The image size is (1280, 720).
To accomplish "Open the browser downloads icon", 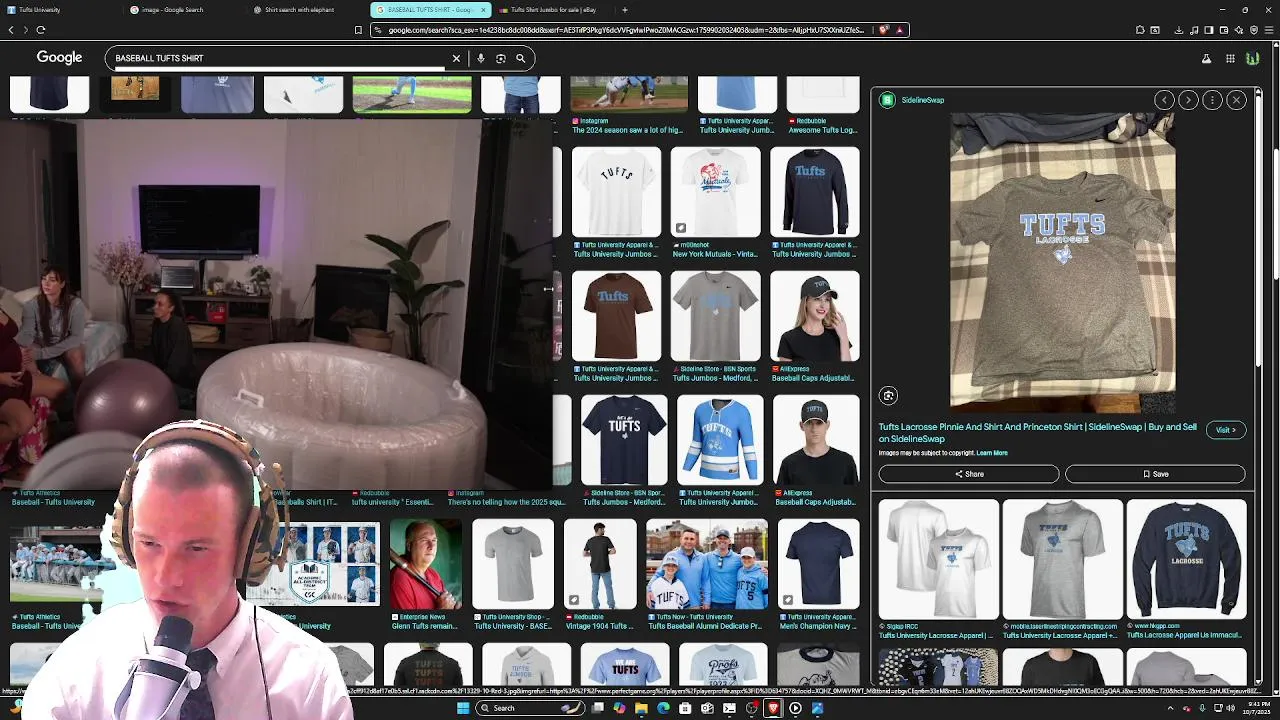I will pyautogui.click(x=1181, y=30).
